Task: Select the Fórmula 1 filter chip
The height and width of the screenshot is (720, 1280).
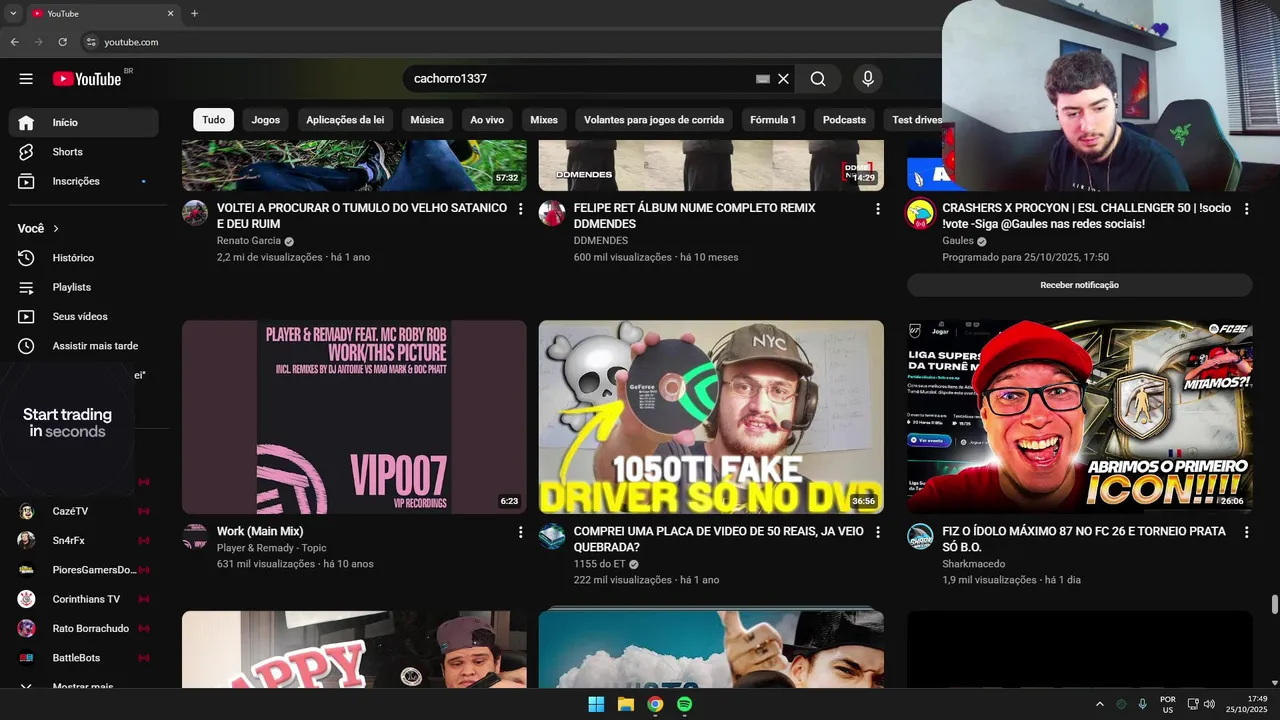Action: (x=773, y=120)
